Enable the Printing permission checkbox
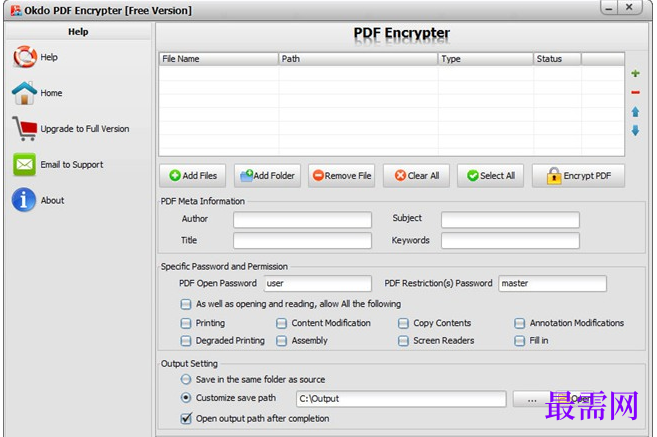 tap(186, 323)
